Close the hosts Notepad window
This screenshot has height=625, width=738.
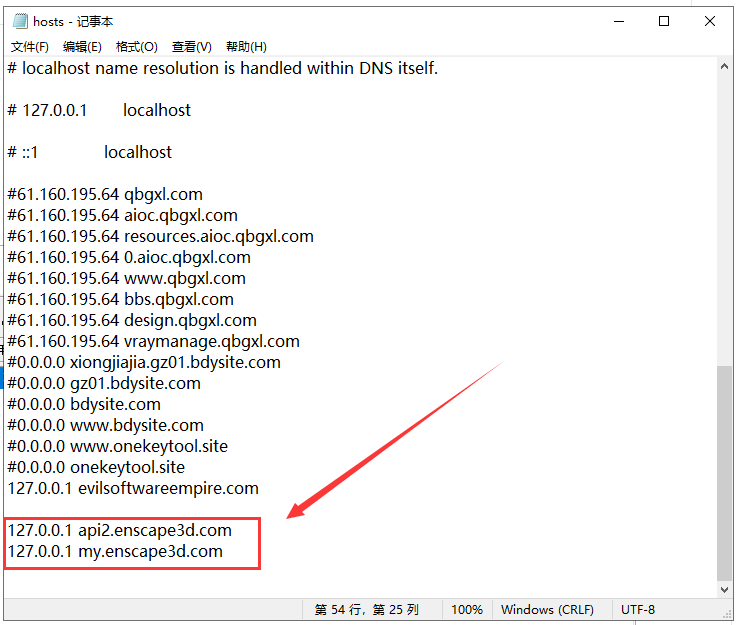[x=710, y=21]
